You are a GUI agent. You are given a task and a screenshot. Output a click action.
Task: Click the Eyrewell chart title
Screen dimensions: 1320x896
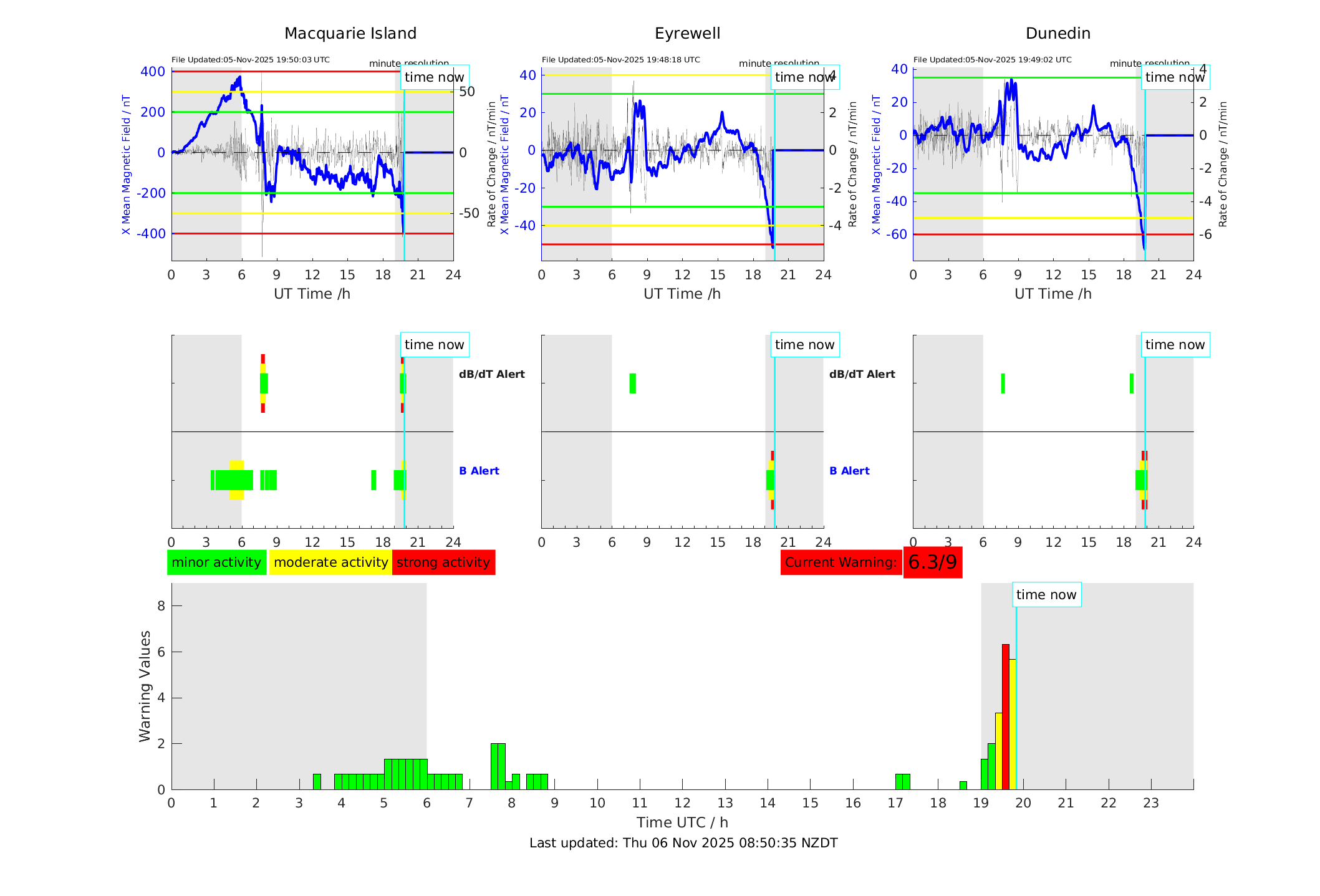click(687, 34)
